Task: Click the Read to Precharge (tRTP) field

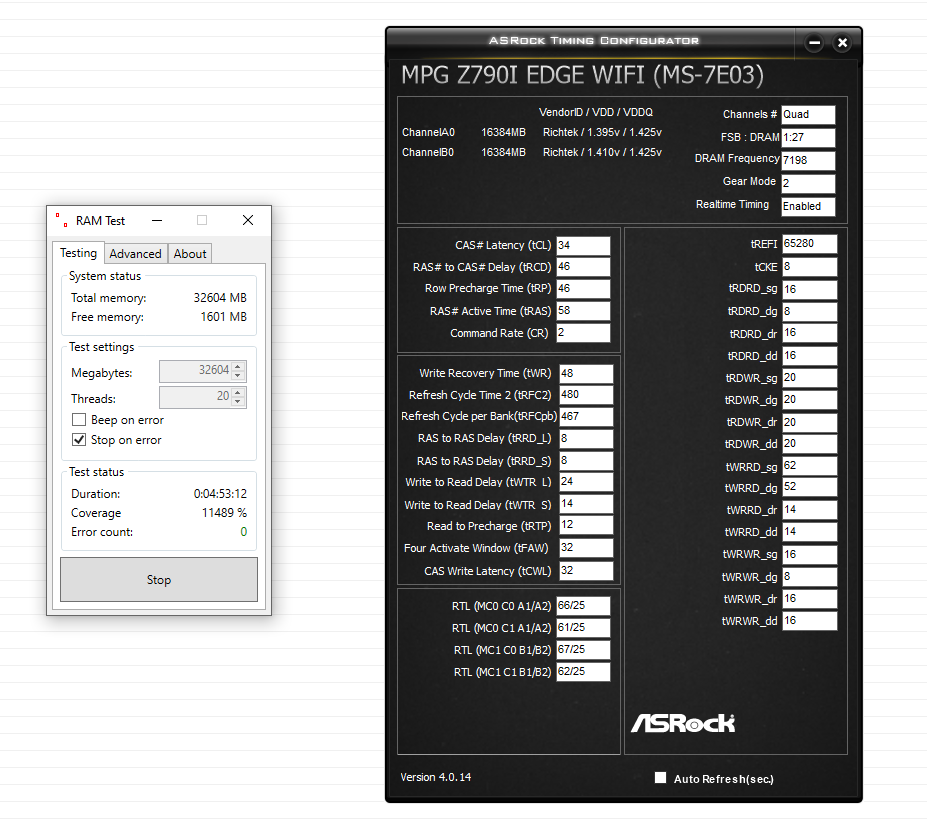Action: (586, 525)
